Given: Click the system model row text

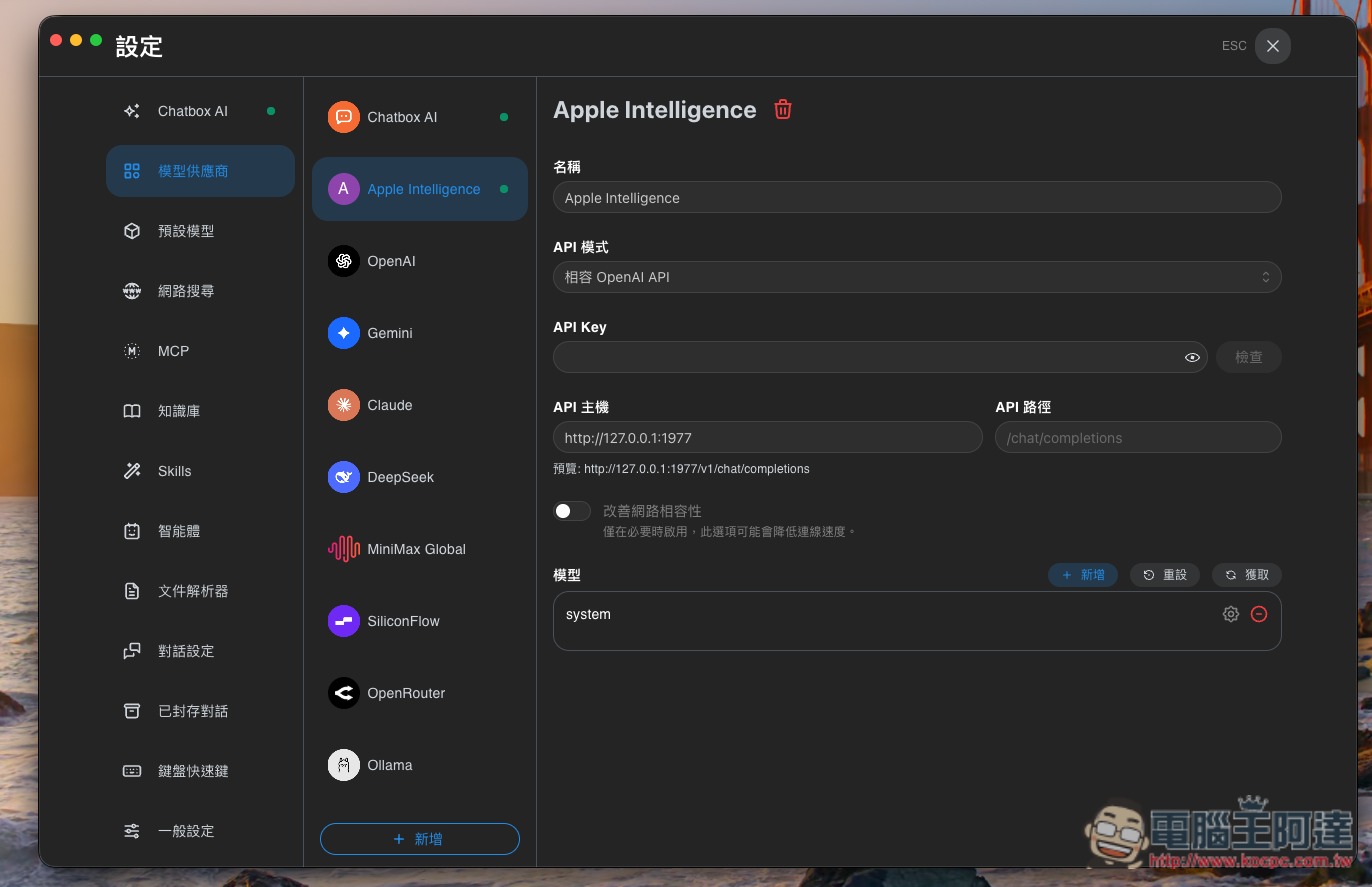Looking at the screenshot, I should (x=588, y=614).
